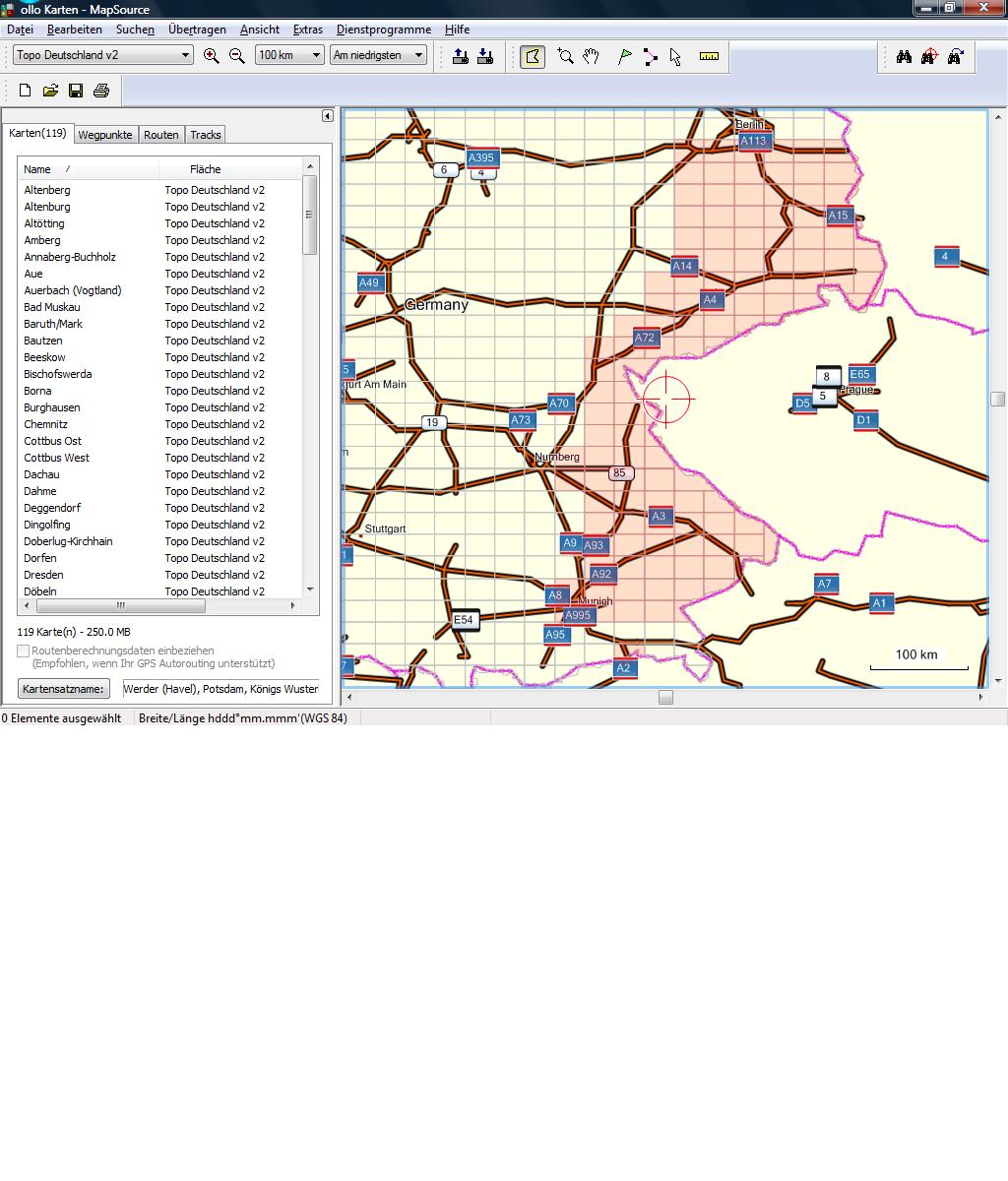1008x1181 pixels.
Task: Enable Routenberechnungsdaten einbeziehen checkbox
Action: (24, 651)
